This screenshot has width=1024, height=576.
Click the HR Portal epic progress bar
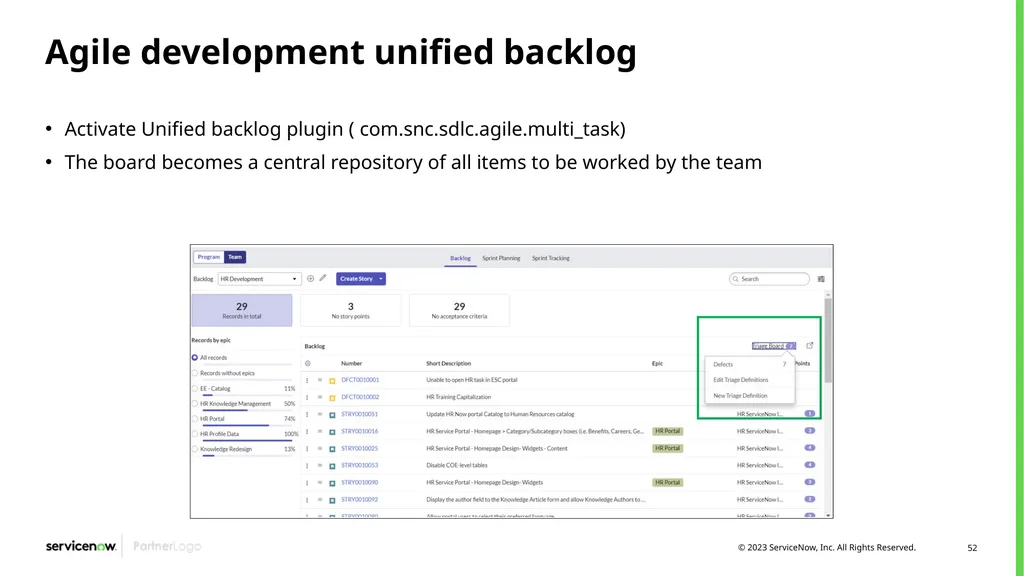click(247, 425)
